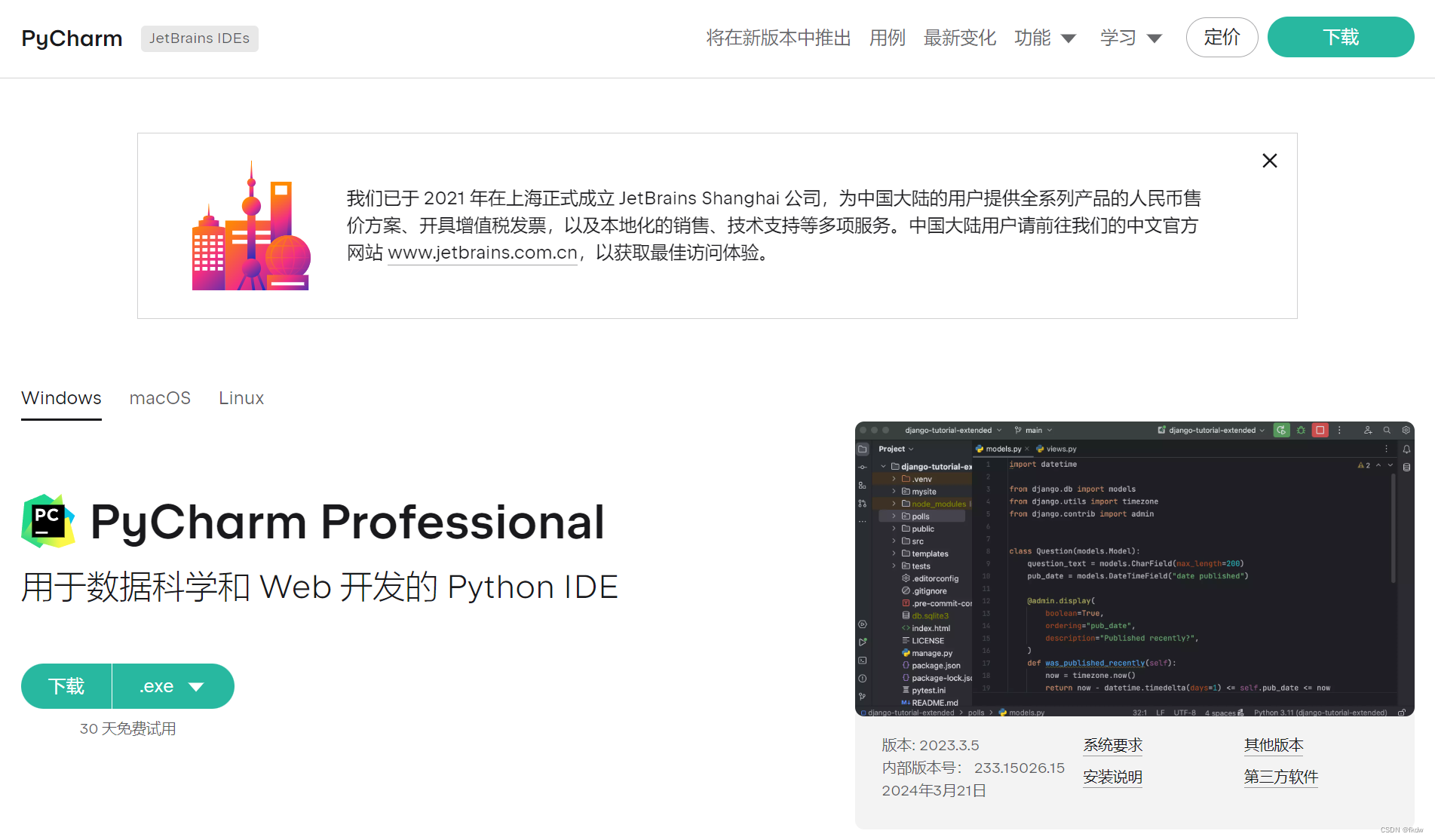Viewport: 1435px width, 840px height.
Task: Click the UTF-8 encoding status entry
Action: point(1185,713)
